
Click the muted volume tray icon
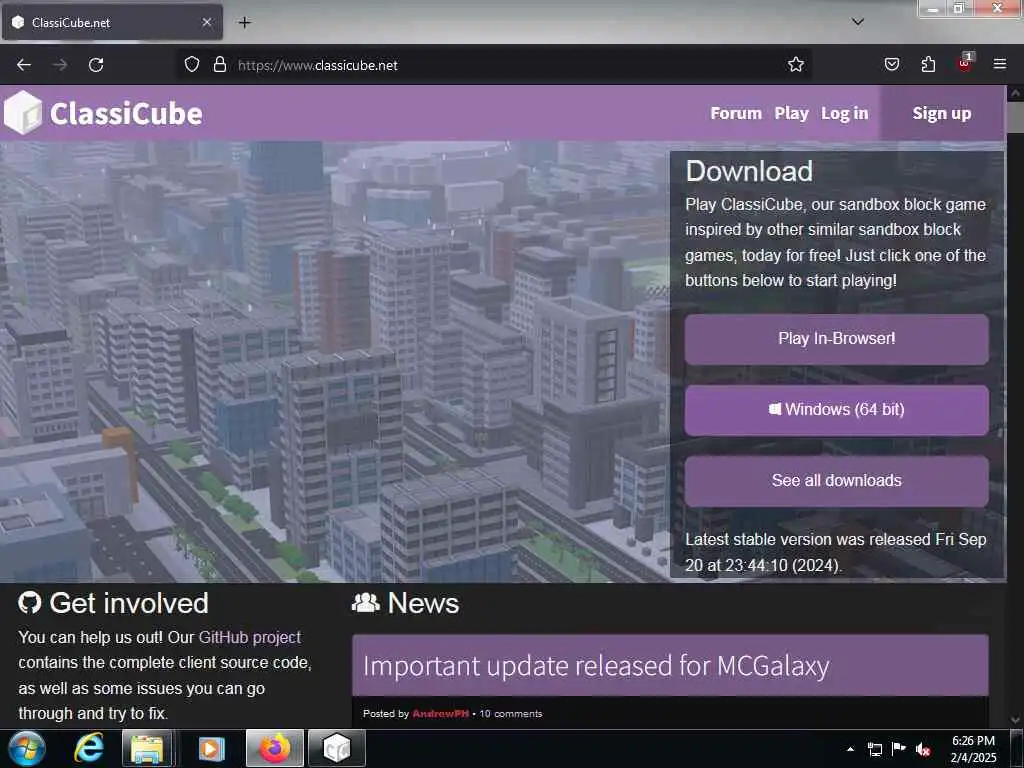(x=923, y=749)
